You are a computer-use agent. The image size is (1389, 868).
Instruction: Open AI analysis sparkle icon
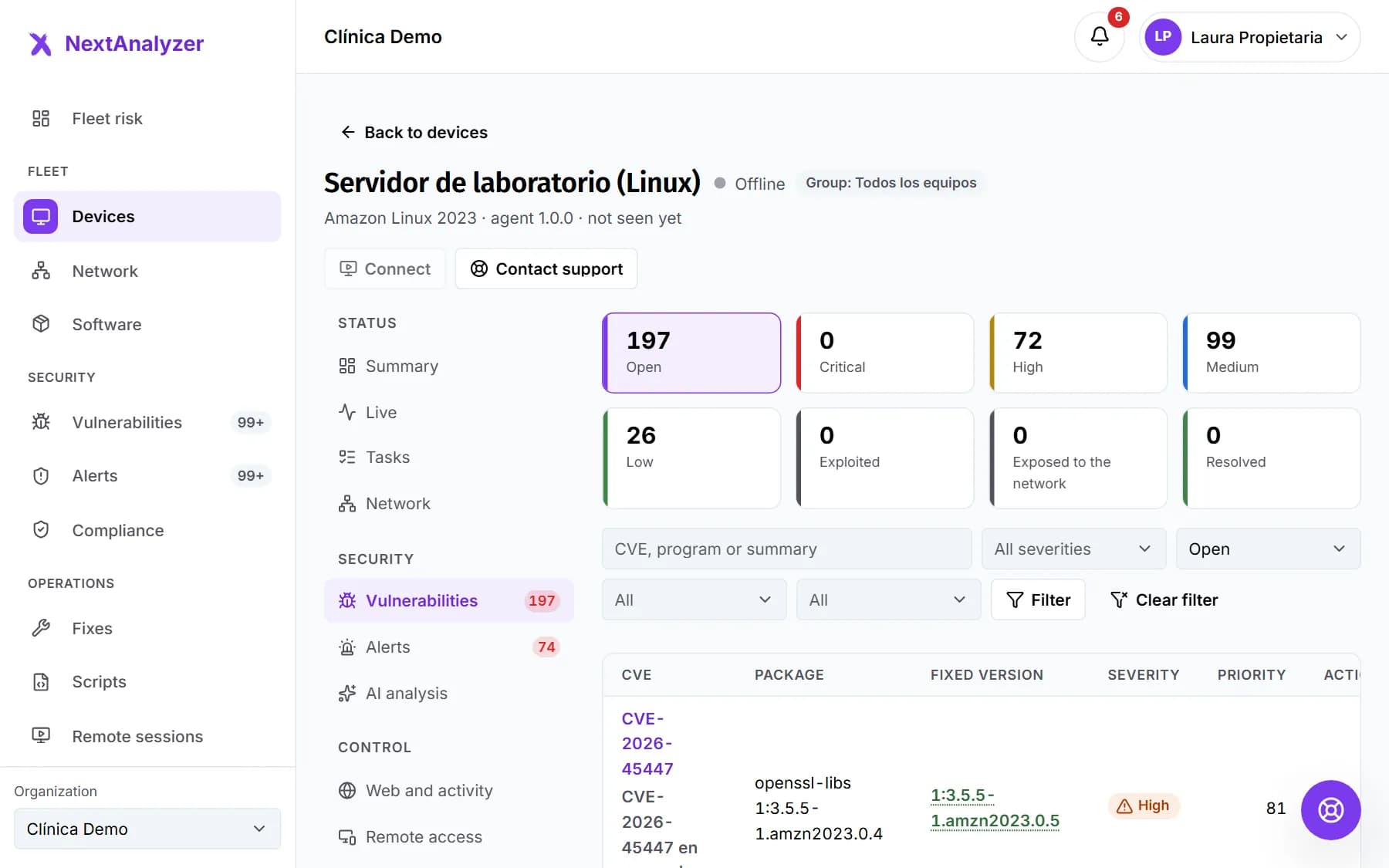click(x=347, y=693)
